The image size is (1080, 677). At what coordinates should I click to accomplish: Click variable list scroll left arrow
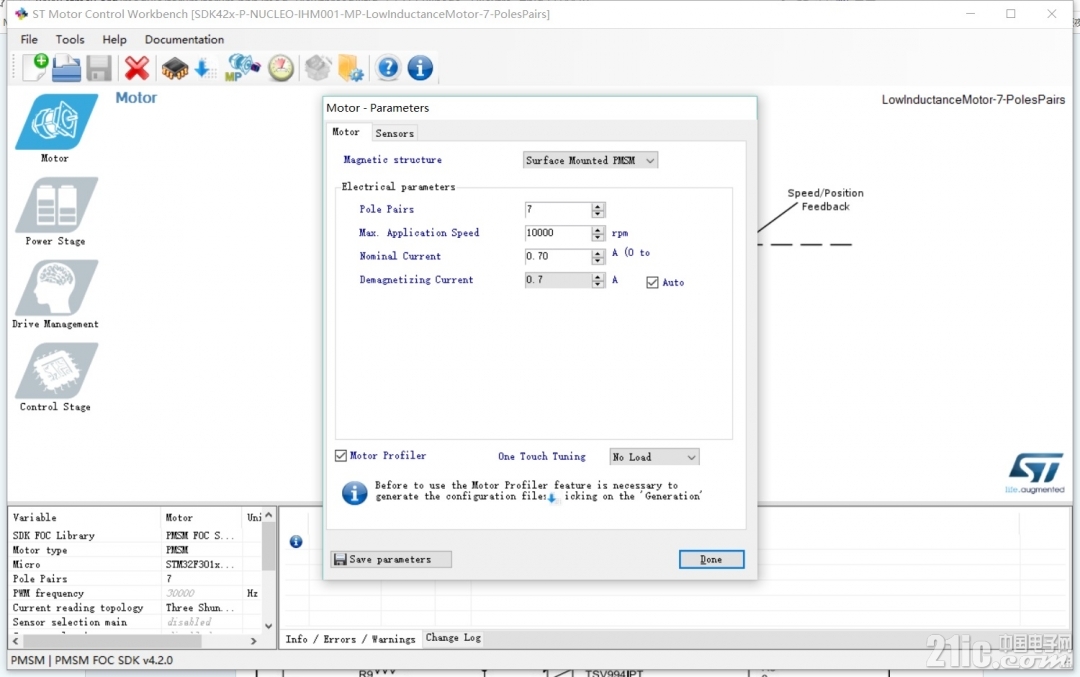click(16, 641)
